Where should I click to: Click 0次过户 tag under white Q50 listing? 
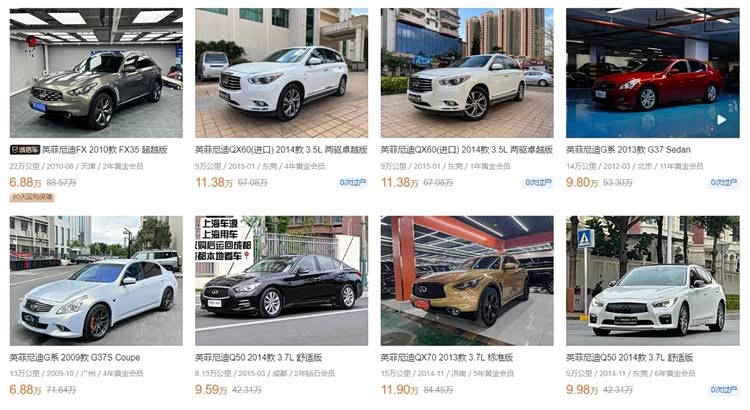click(x=724, y=390)
